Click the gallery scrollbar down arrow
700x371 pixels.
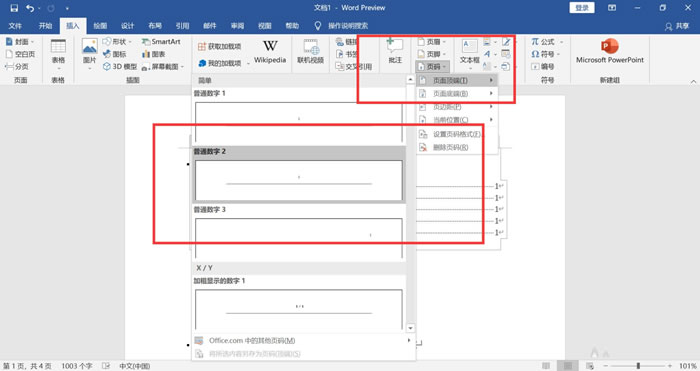tap(410, 328)
